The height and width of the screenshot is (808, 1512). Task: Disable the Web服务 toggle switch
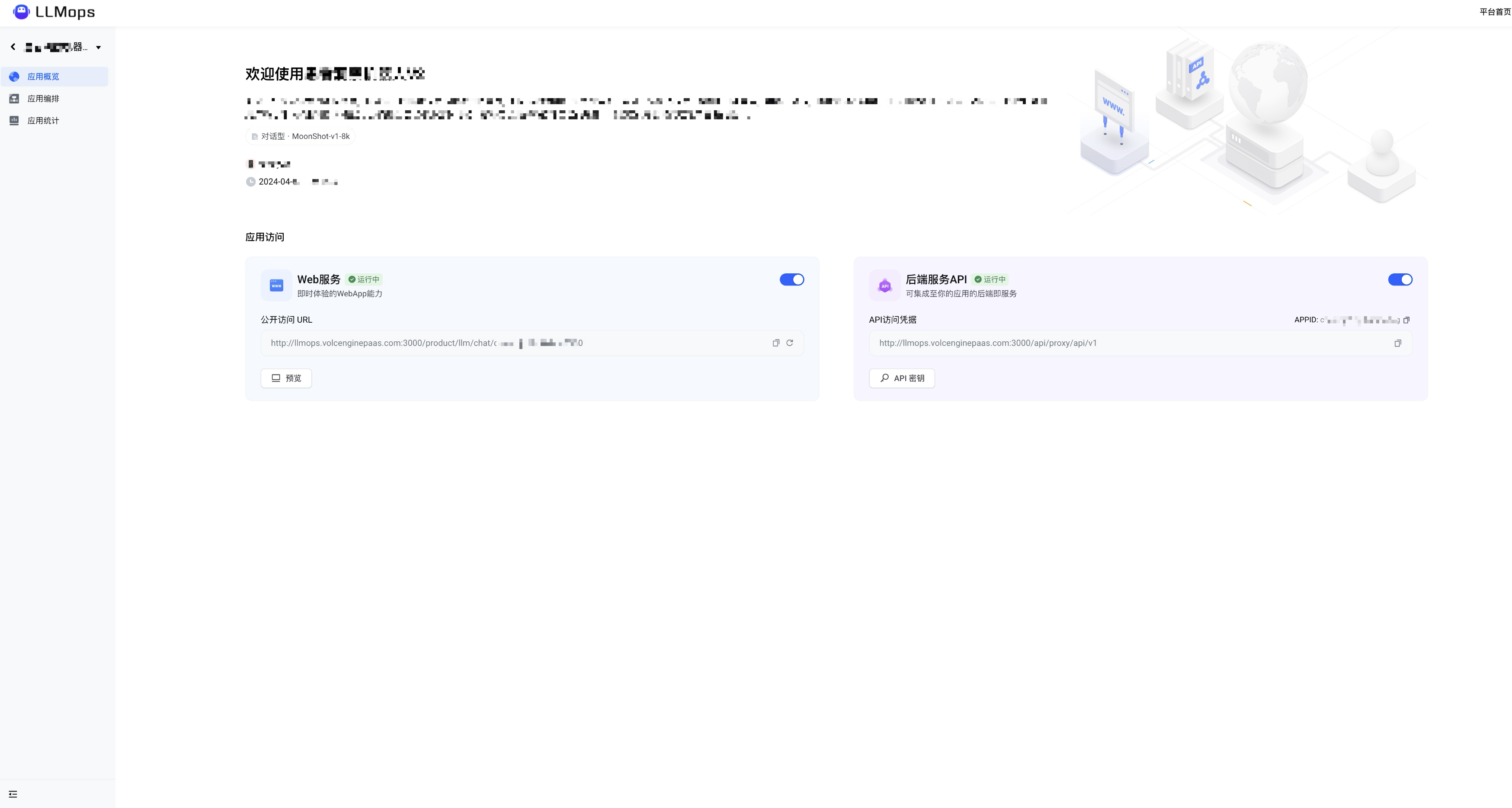791,279
